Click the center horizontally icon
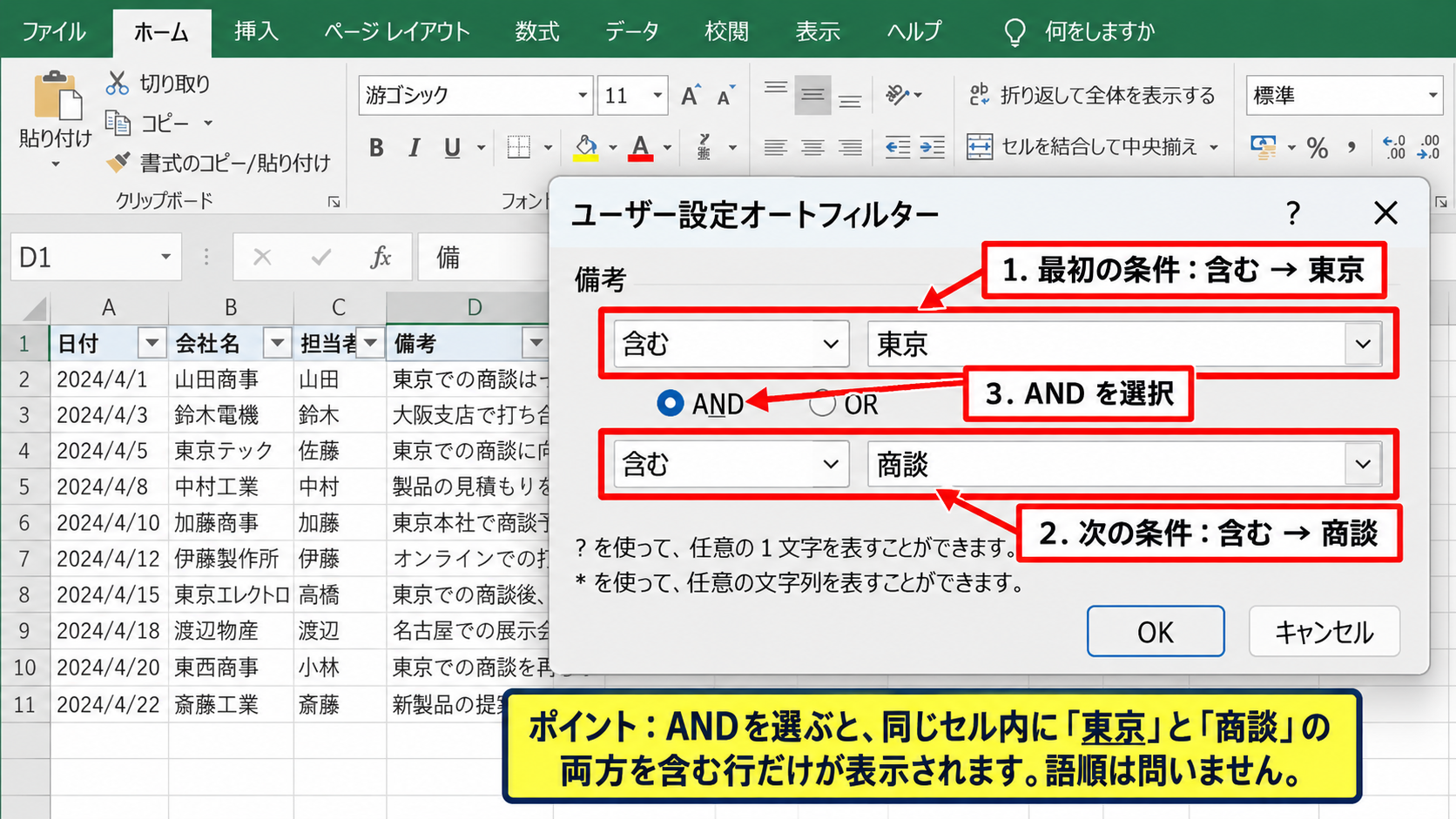The height and width of the screenshot is (819, 1456). tap(812, 148)
